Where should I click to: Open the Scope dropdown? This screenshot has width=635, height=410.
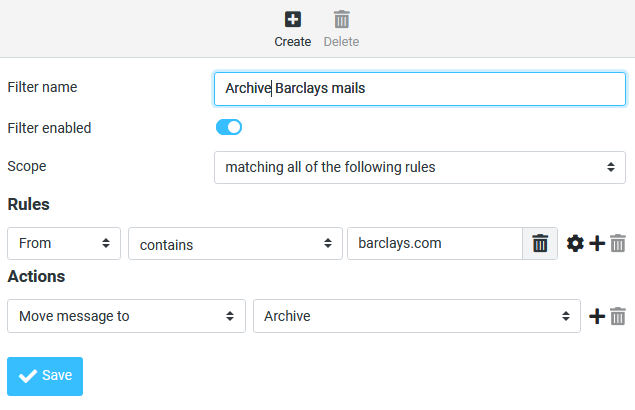pos(420,167)
